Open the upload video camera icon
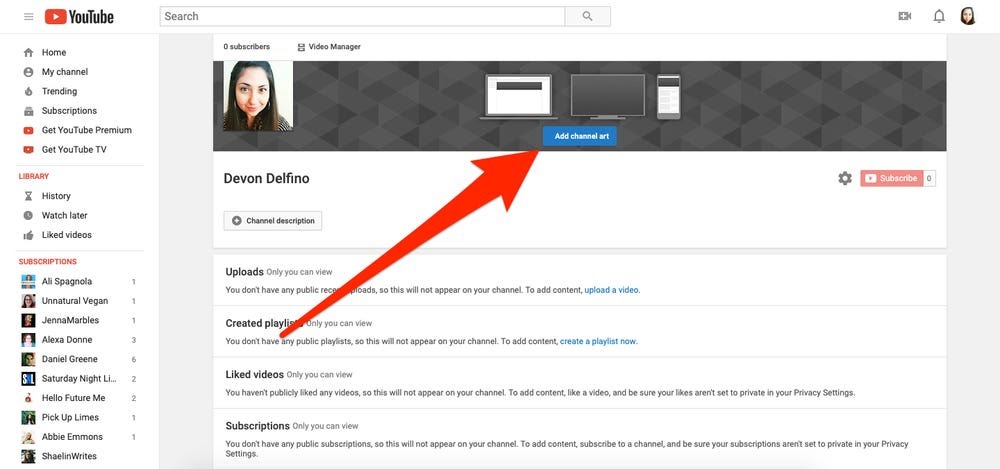The height and width of the screenshot is (469, 1000). point(905,16)
